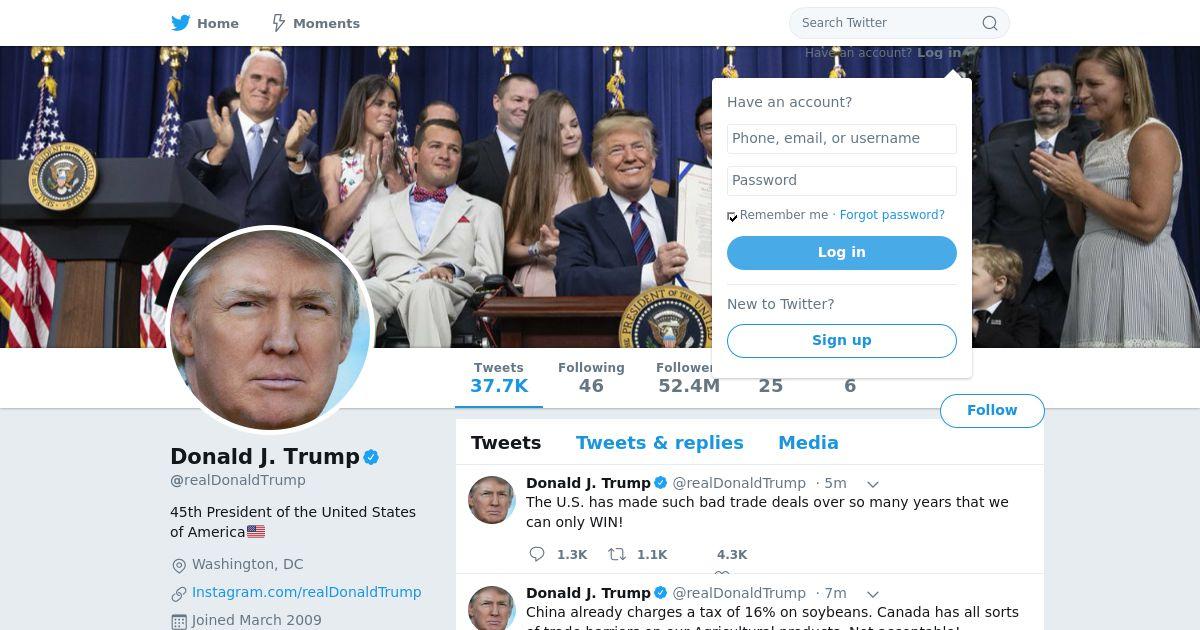Open Moments via the lightning bolt icon
This screenshot has width=1200, height=630.
(x=279, y=23)
